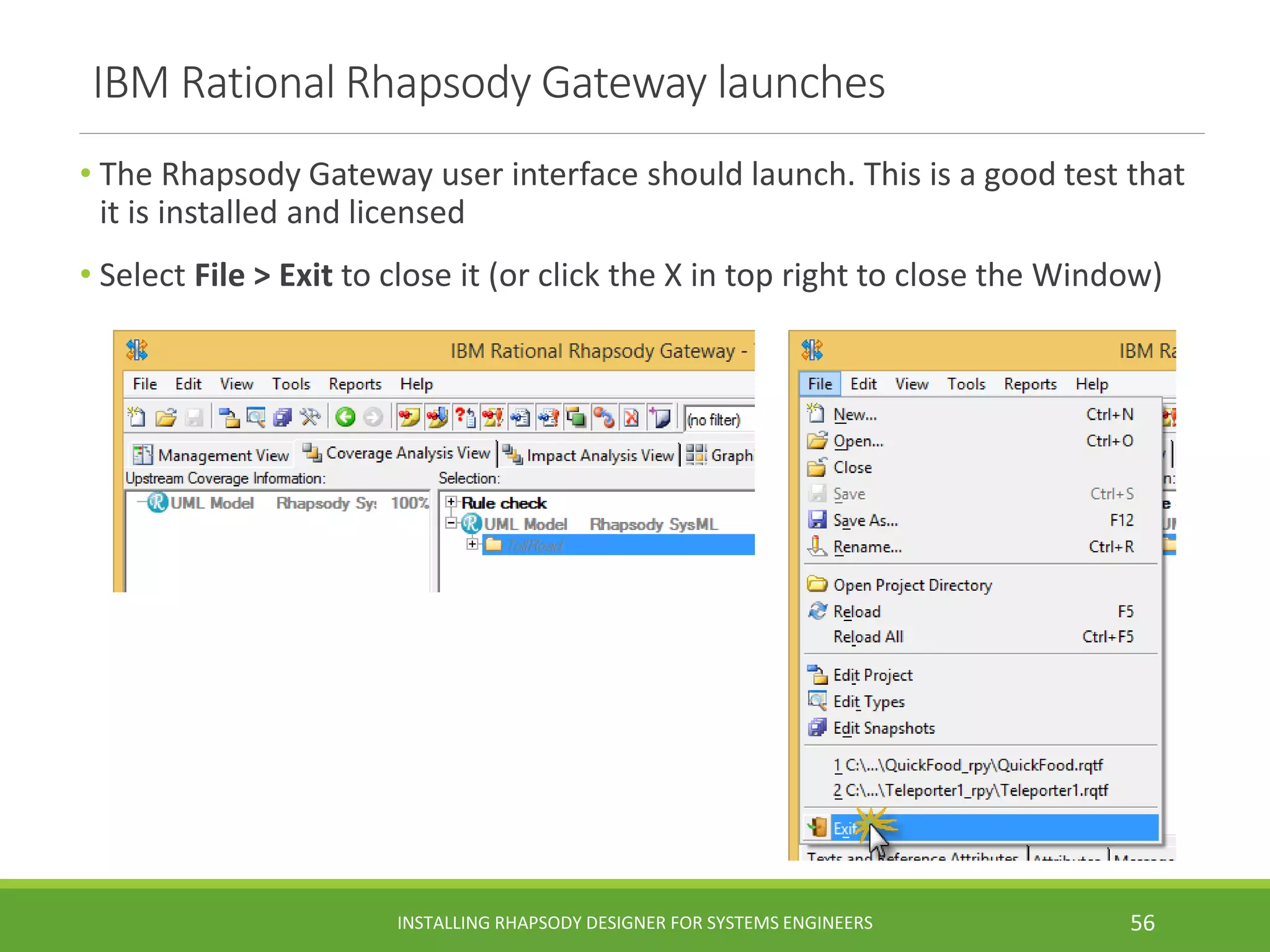1270x952 pixels.
Task: Open Help menu in left Gateway window
Action: click(x=417, y=384)
